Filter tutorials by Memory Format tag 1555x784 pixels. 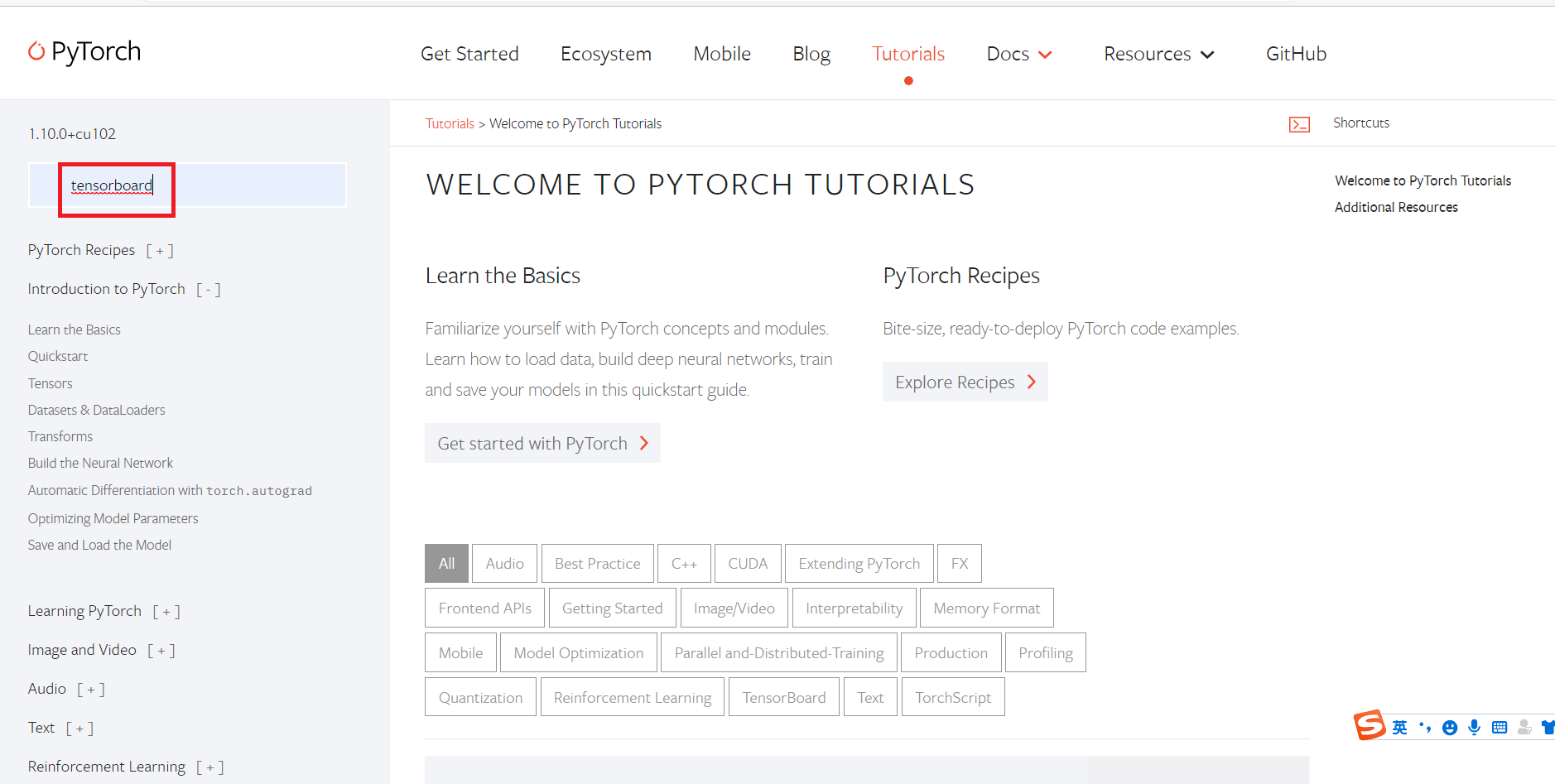[x=987, y=608]
